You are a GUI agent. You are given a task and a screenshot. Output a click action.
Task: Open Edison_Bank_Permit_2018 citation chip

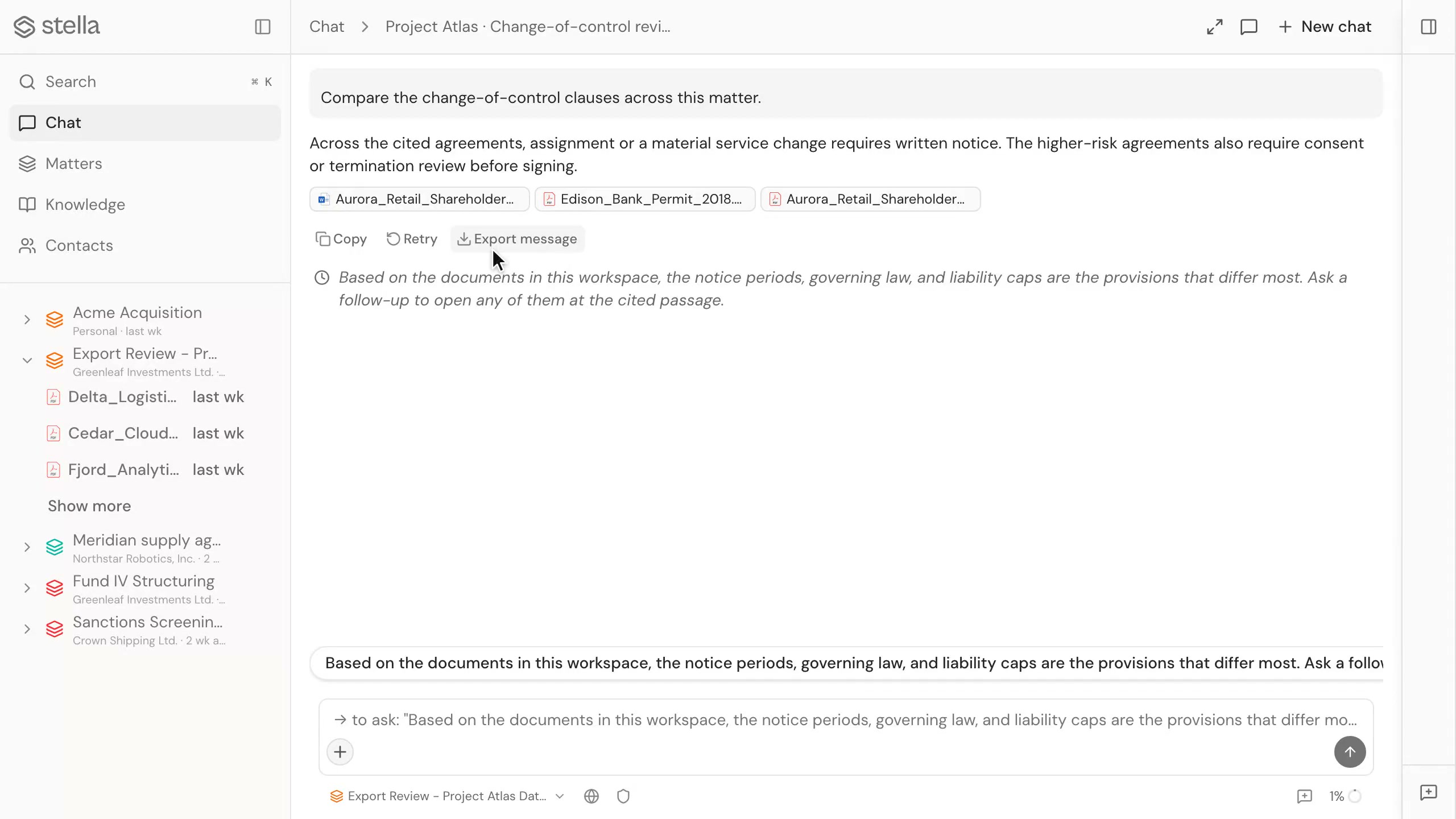pyautogui.click(x=644, y=199)
